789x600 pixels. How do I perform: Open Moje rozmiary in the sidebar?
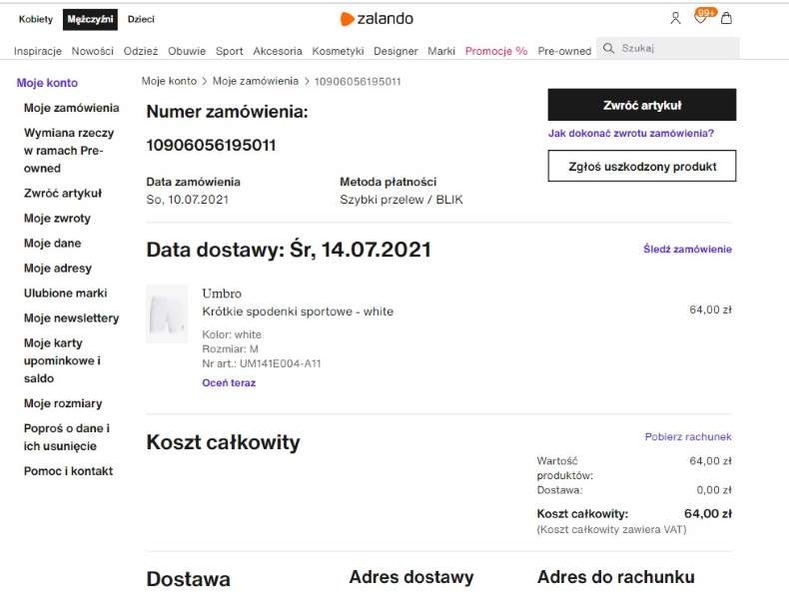[63, 403]
